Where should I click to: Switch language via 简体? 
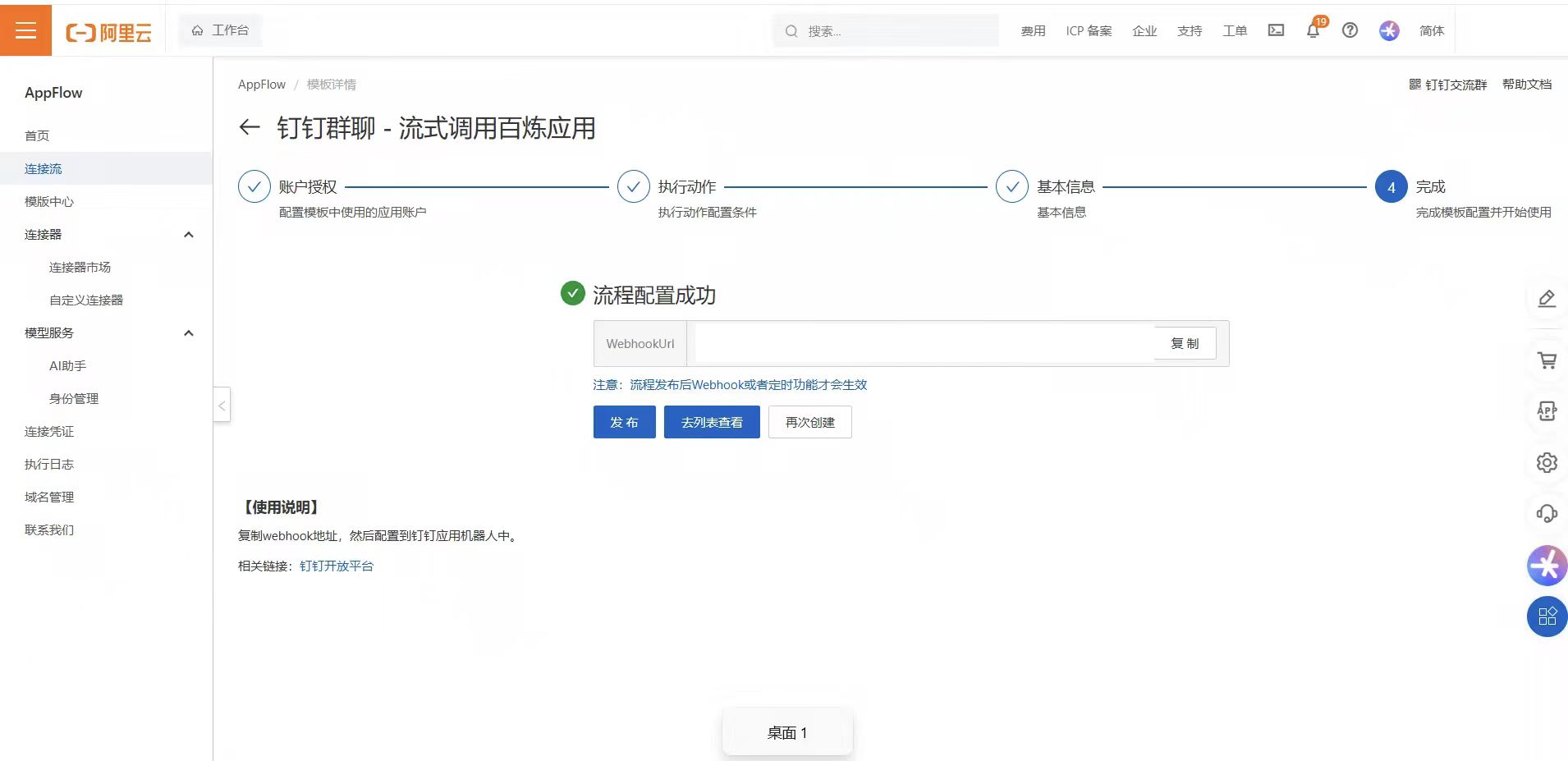click(x=1432, y=31)
